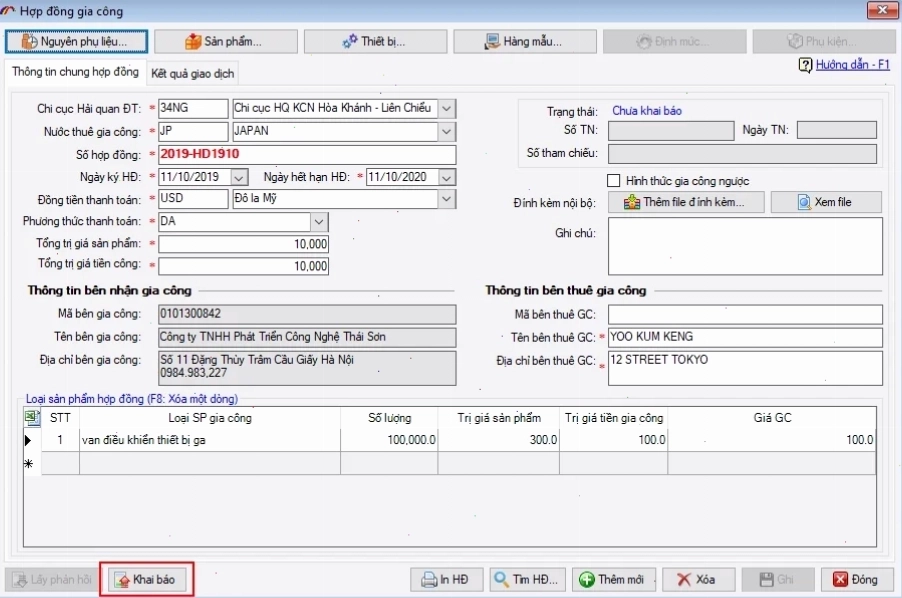Image resolution: width=902 pixels, height=598 pixels.
Task: Switch to Thông tin chung hợp đồng tab
Action: click(75, 72)
